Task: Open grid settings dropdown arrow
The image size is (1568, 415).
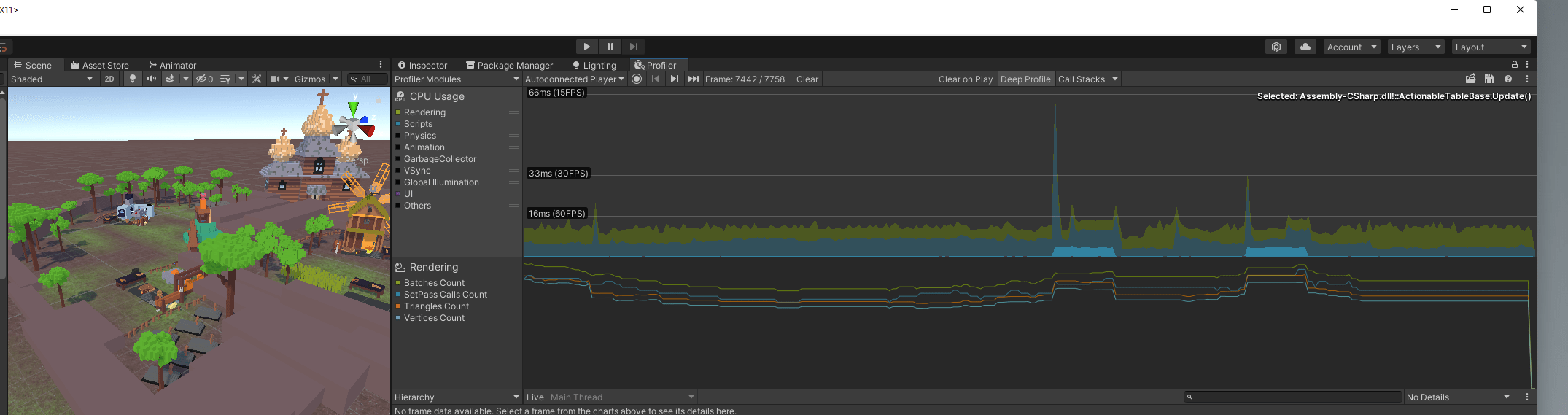Action: pos(241,79)
